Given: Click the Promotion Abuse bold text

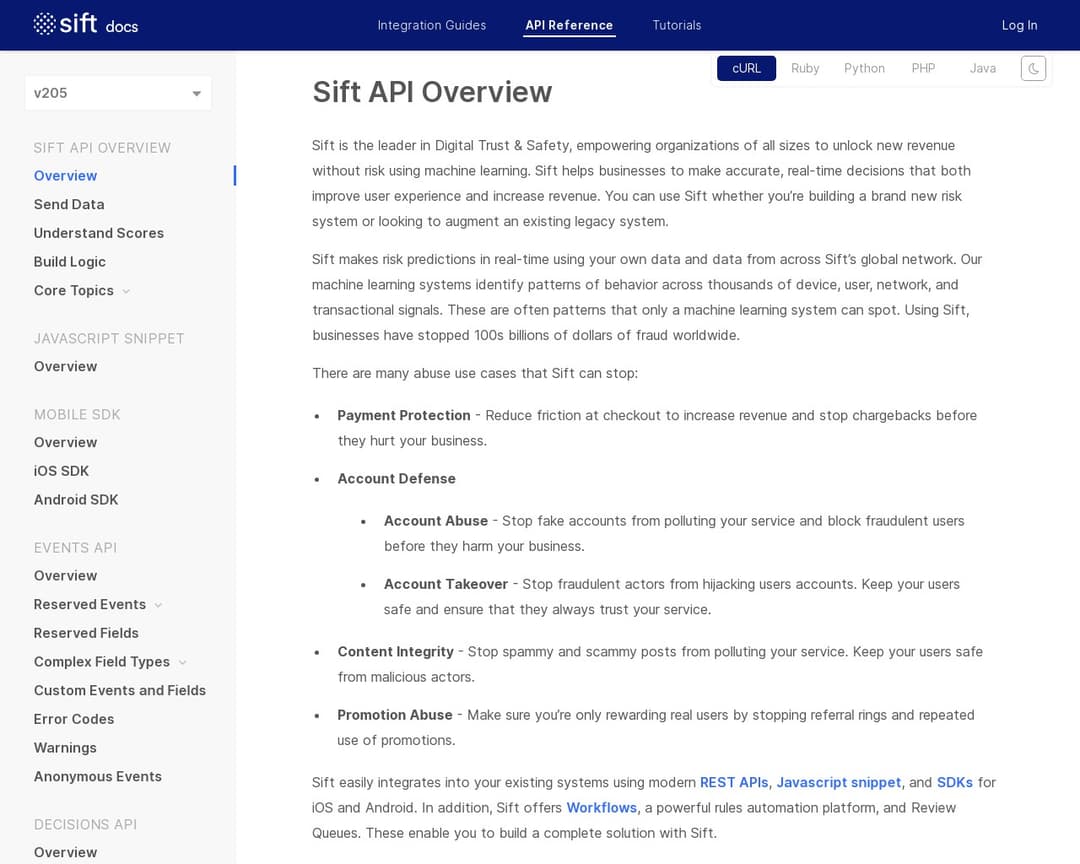Looking at the screenshot, I should point(395,715).
